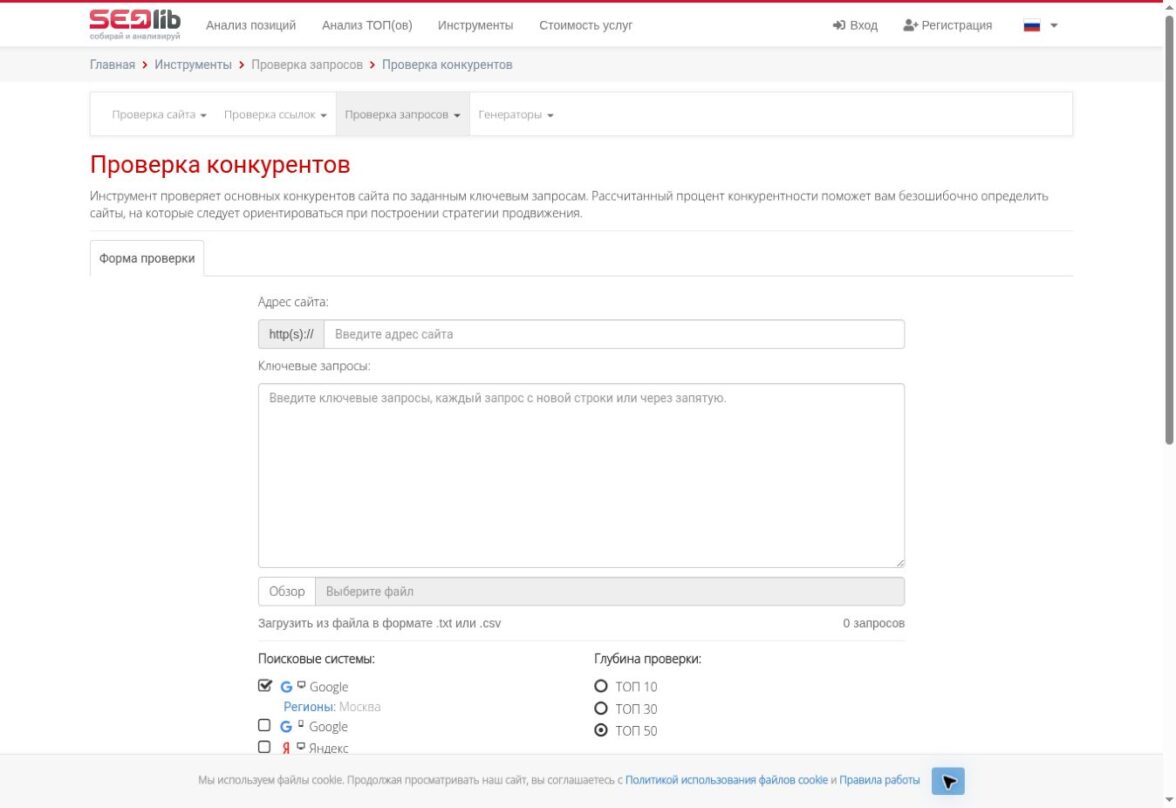Click the Обзор file browse button
The width and height of the screenshot is (1176, 808).
(x=286, y=591)
